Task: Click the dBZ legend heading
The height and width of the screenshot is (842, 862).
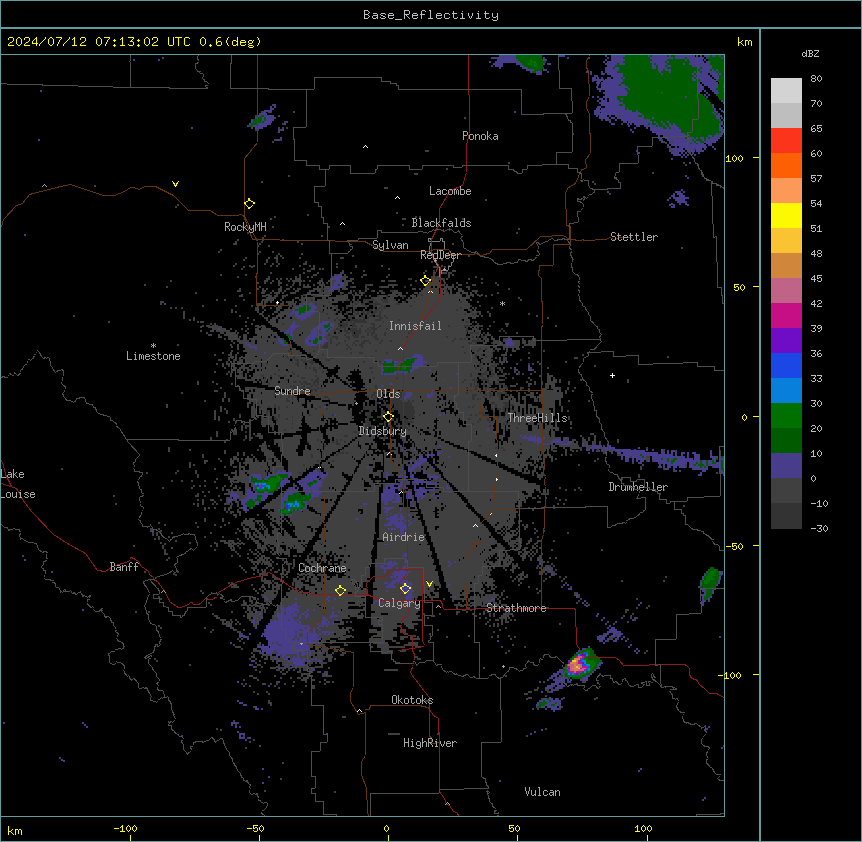Action: click(x=810, y=53)
